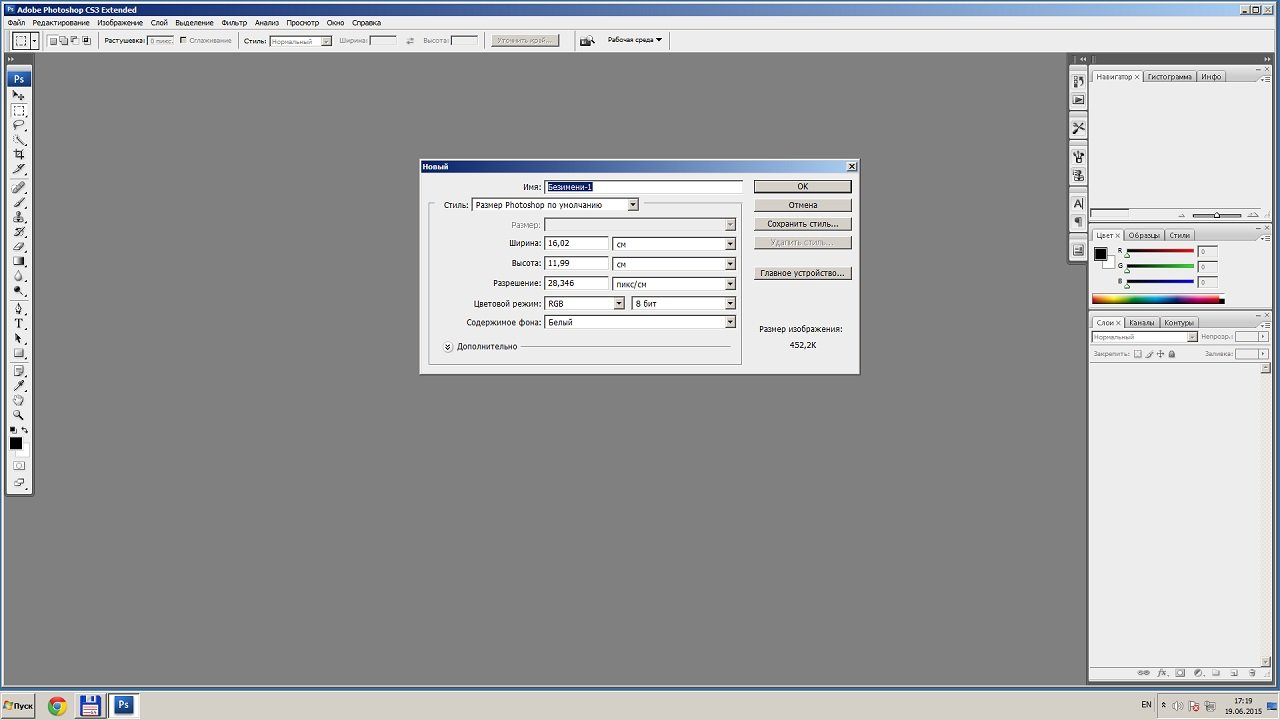Select the Lasso tool

click(x=18, y=125)
